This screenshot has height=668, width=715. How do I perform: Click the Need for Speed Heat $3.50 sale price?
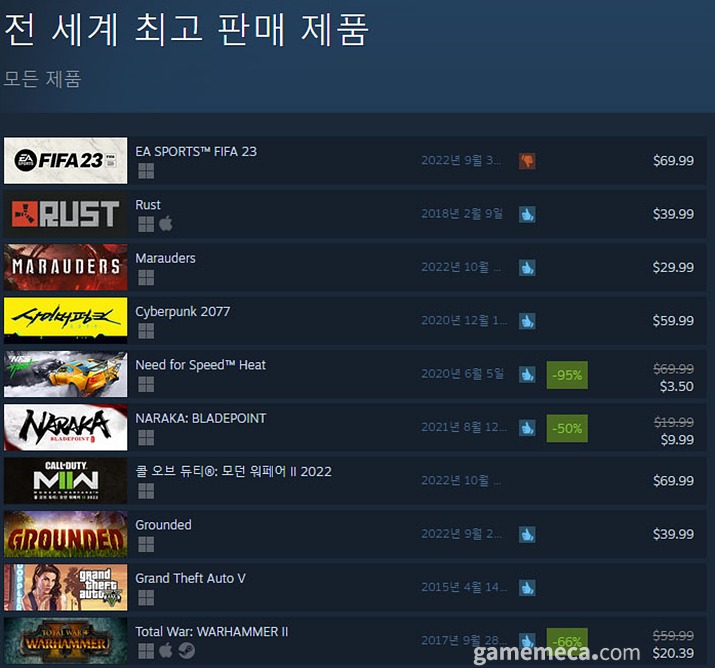(677, 387)
